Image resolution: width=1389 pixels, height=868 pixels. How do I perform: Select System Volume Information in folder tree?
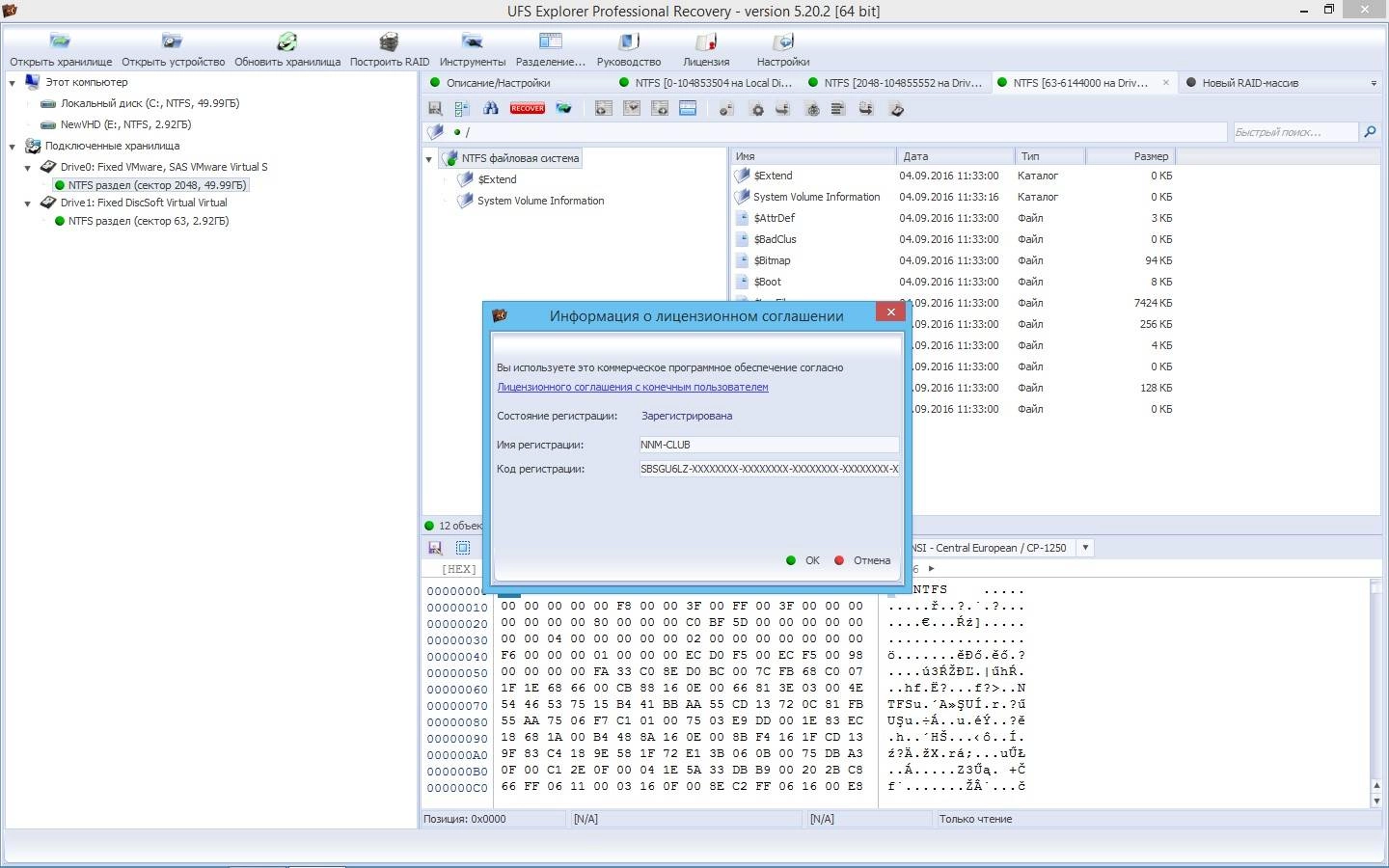[540, 201]
